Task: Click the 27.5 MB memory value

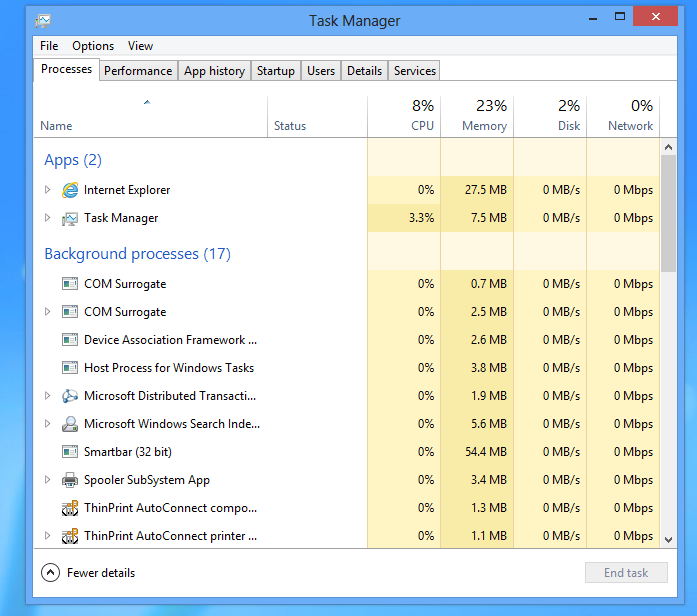Action: [486, 190]
